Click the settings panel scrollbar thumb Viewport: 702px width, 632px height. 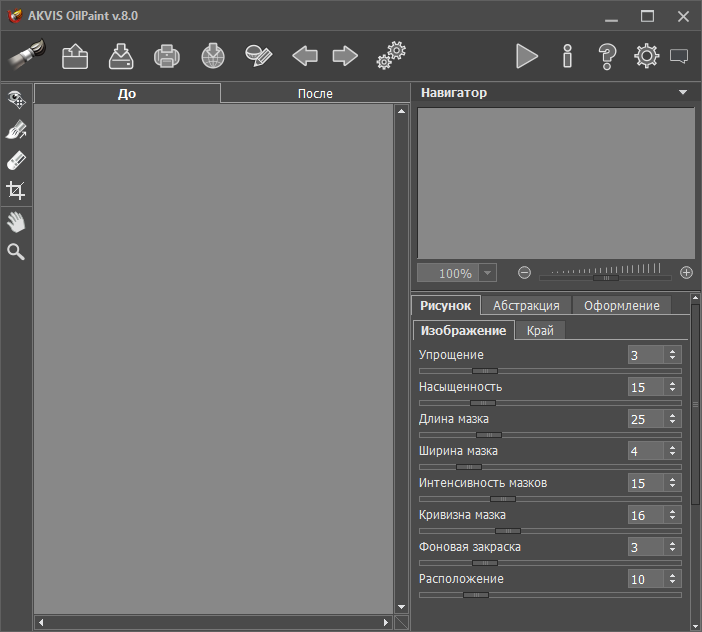click(695, 405)
